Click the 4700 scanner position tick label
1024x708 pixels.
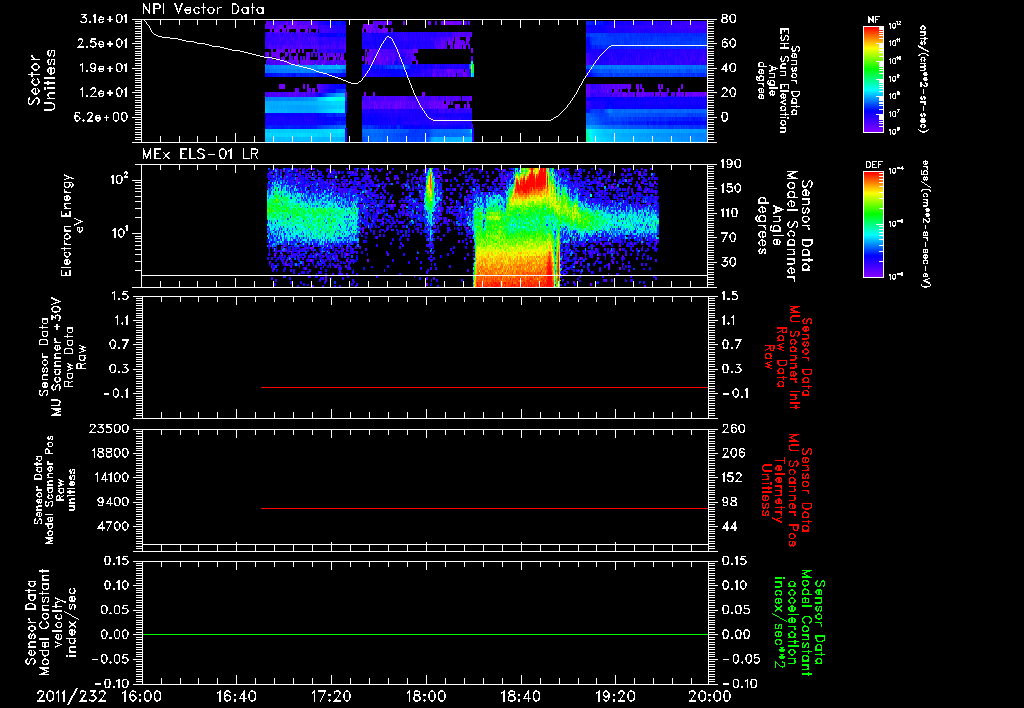113,527
